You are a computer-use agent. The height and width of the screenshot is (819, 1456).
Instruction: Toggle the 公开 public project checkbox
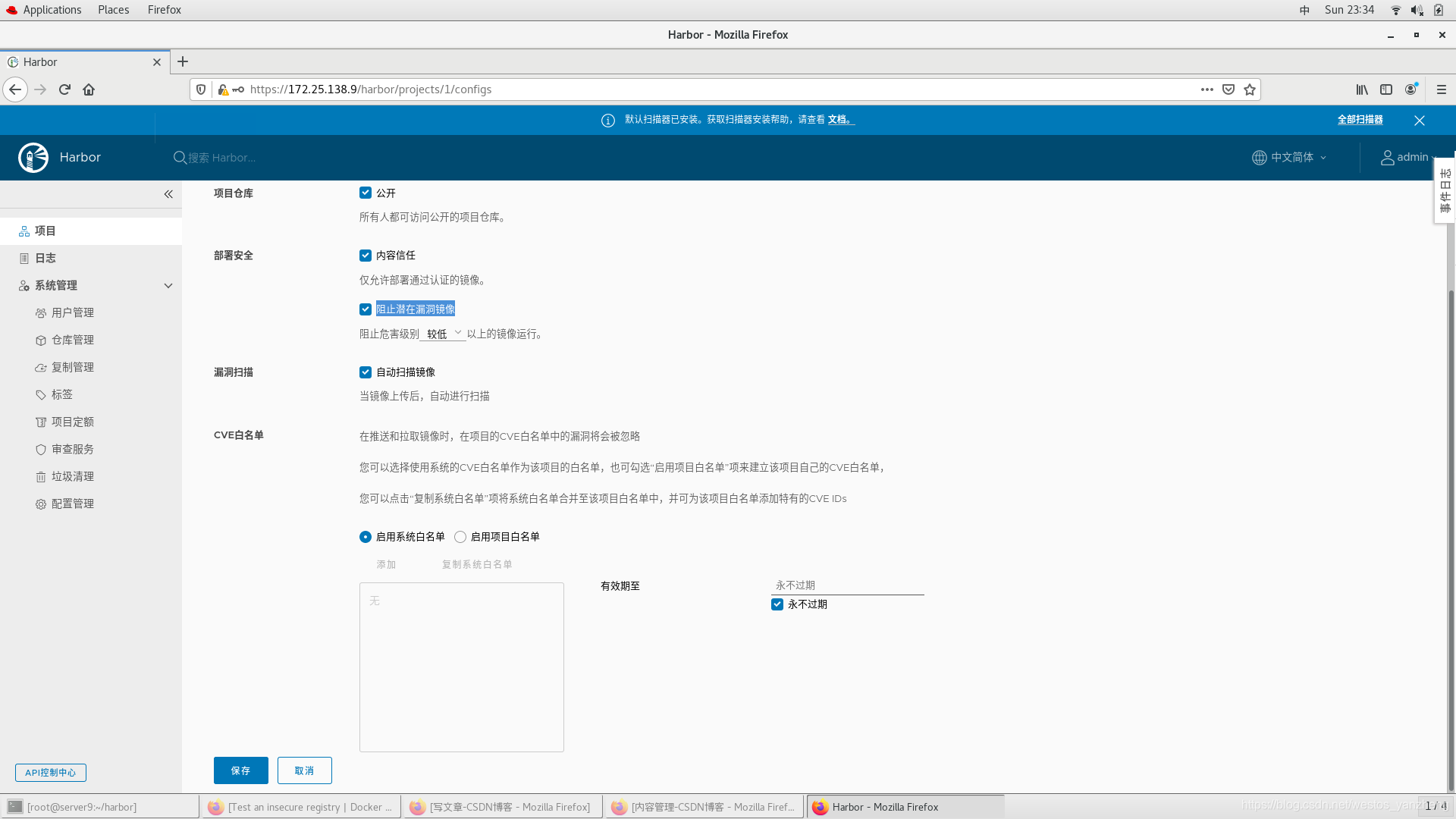(366, 193)
